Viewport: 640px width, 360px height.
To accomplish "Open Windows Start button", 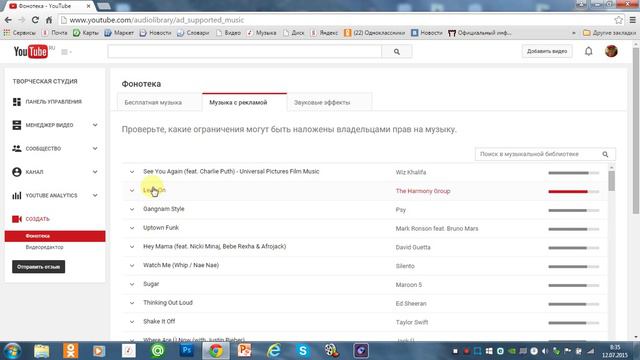I will tap(12, 351).
